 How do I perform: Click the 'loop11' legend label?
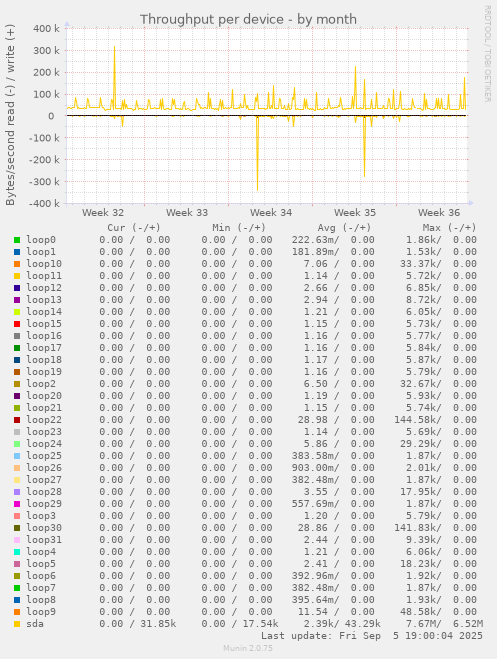pyautogui.click(x=44, y=276)
